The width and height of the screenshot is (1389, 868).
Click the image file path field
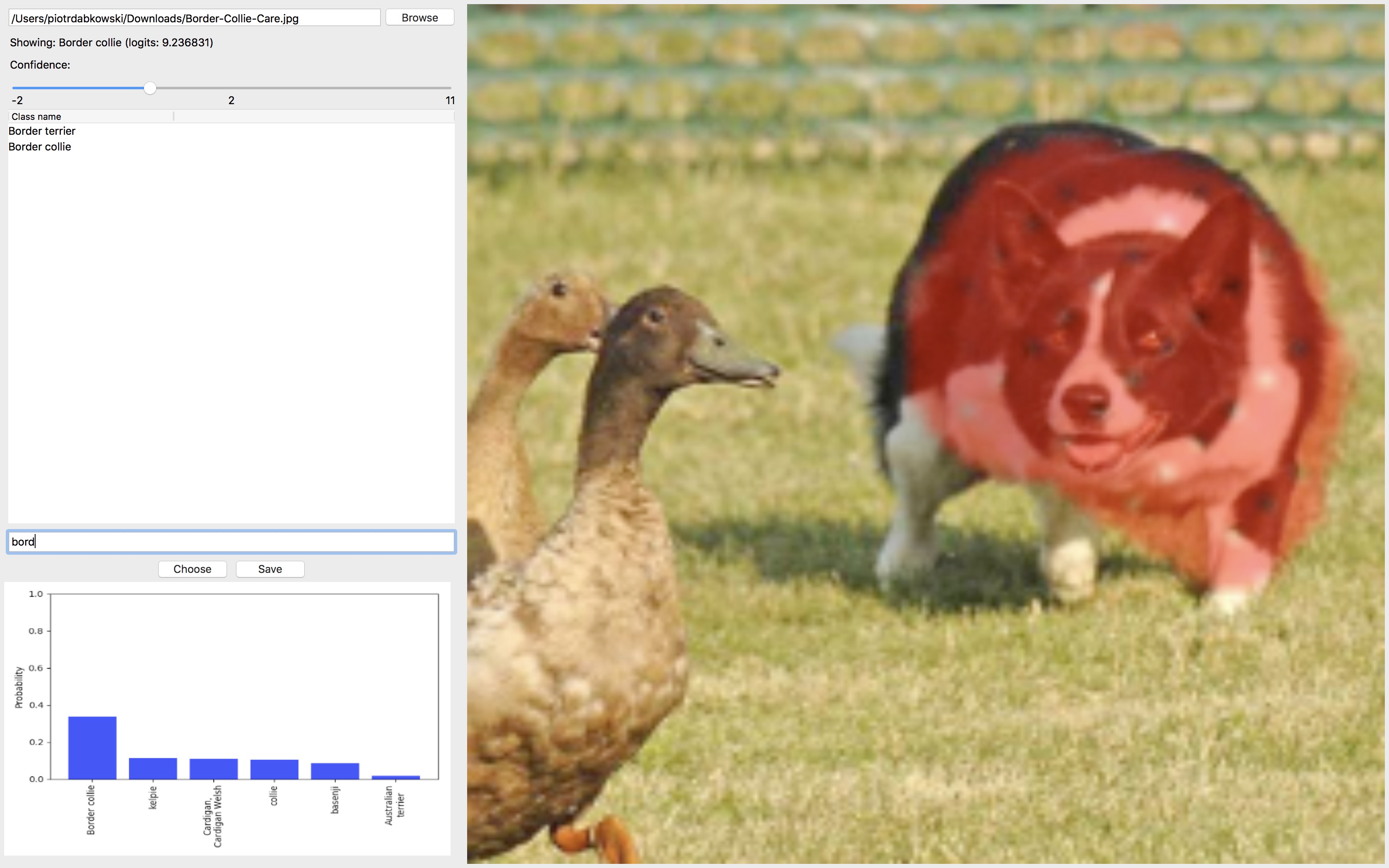(x=195, y=18)
